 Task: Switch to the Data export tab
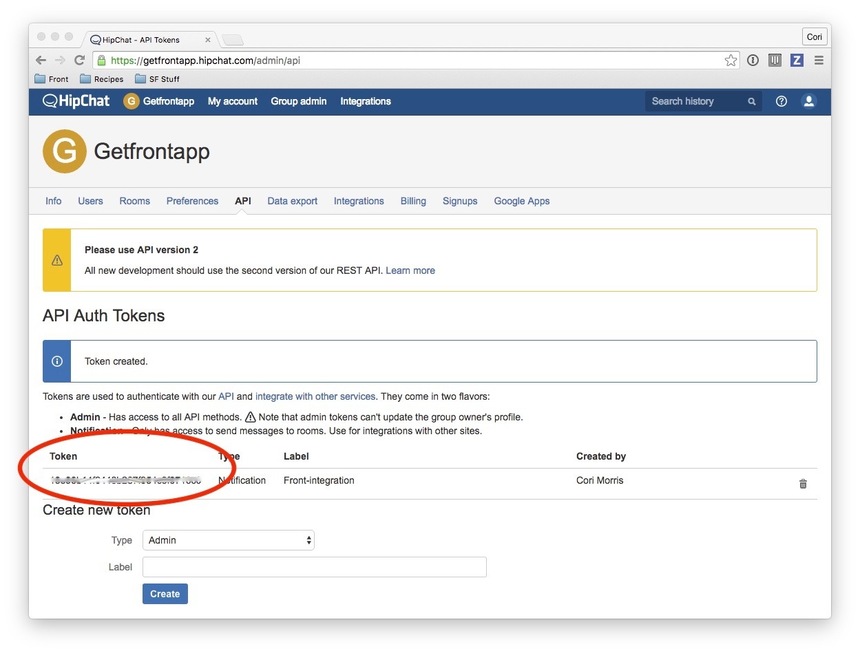[292, 201]
